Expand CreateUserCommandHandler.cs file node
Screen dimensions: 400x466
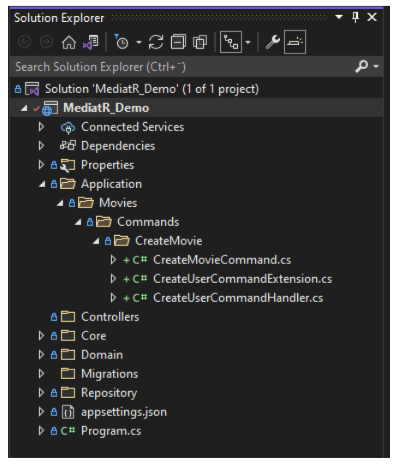(x=113, y=298)
